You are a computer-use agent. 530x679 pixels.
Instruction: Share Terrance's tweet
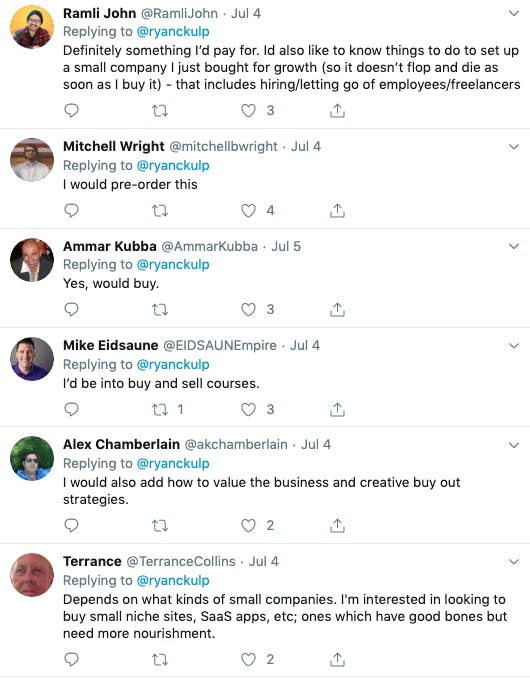click(x=337, y=660)
